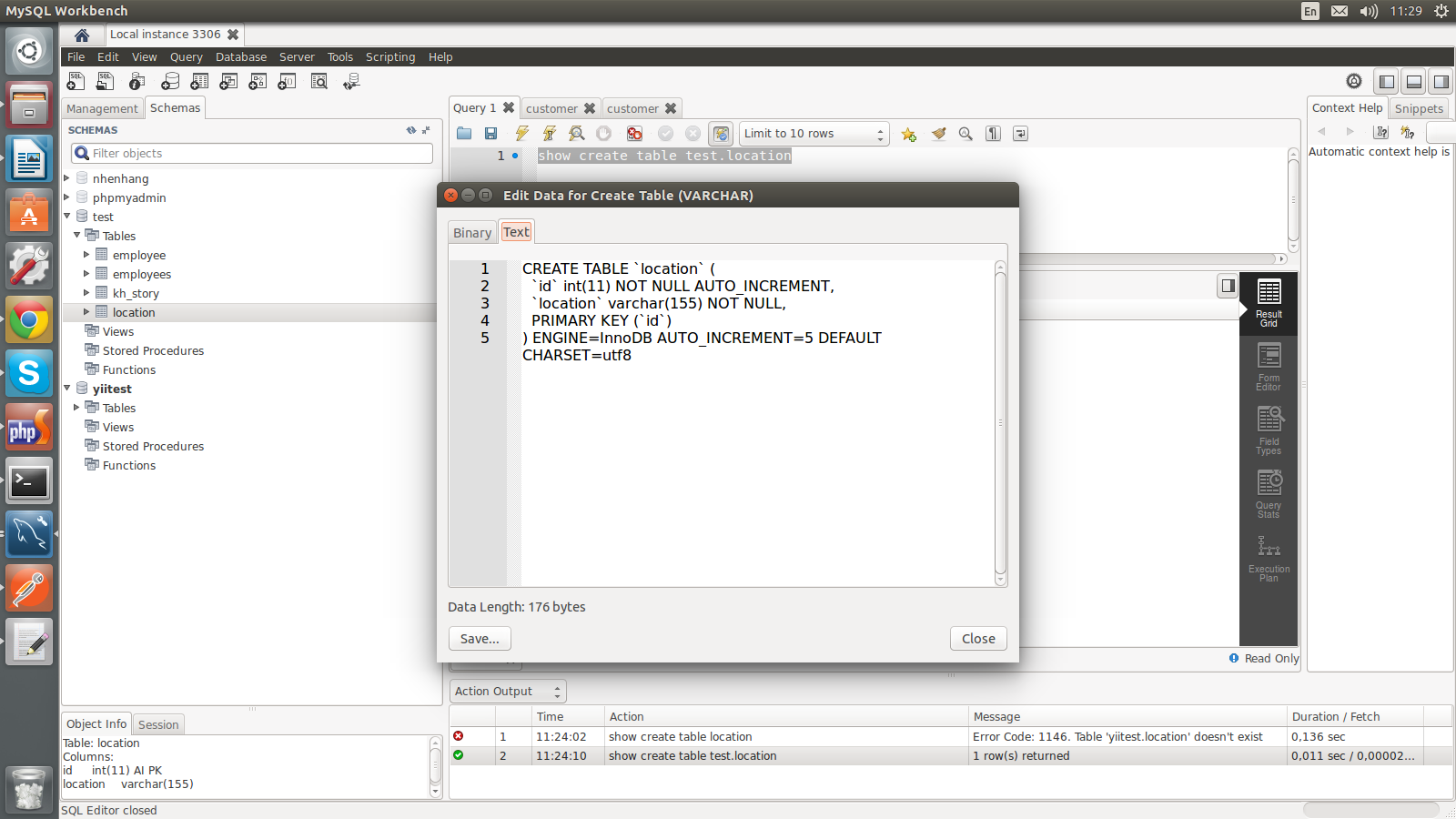Toggle the autocommit mode button

pyautogui.click(x=721, y=134)
